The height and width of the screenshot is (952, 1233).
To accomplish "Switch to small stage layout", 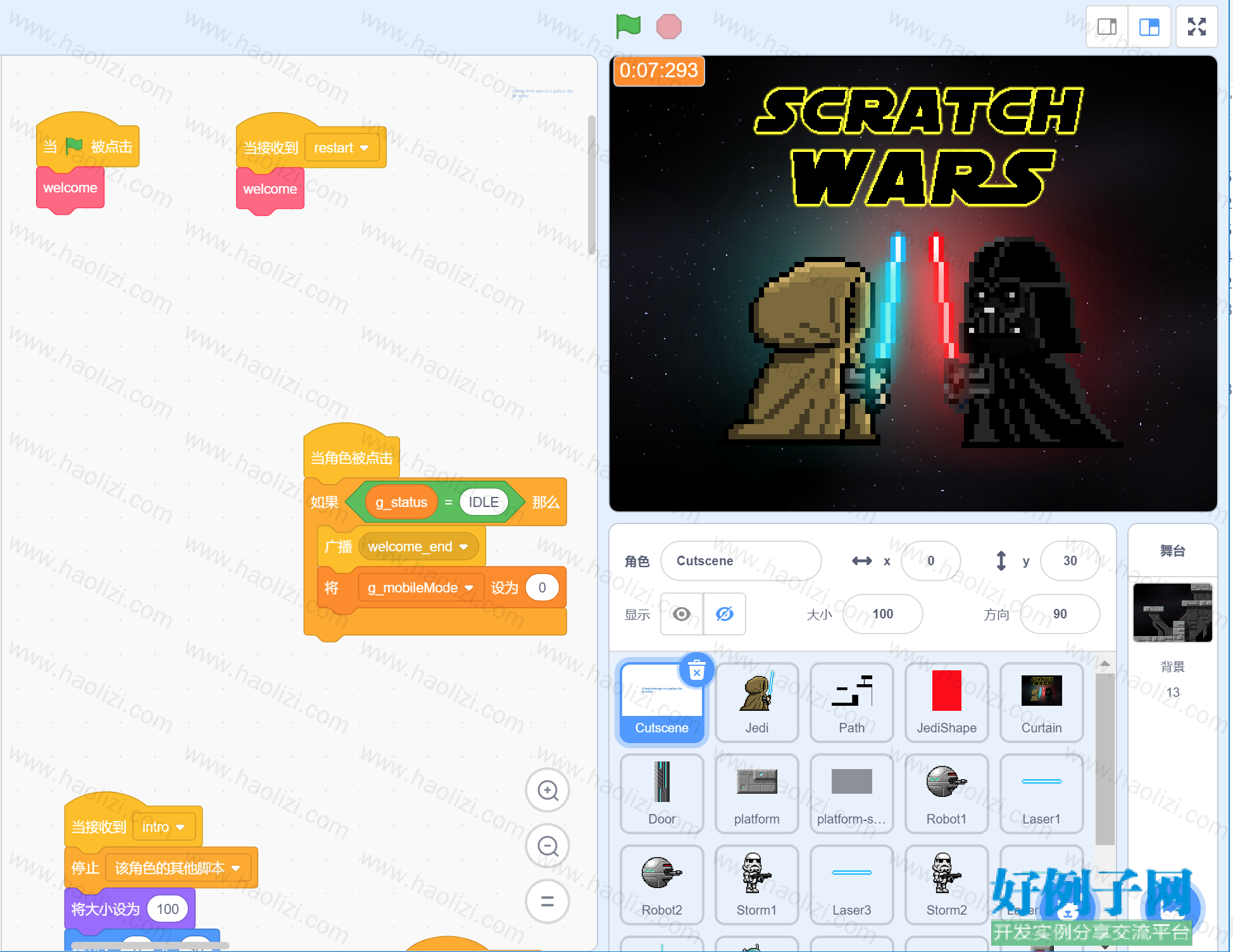I will point(1106,27).
